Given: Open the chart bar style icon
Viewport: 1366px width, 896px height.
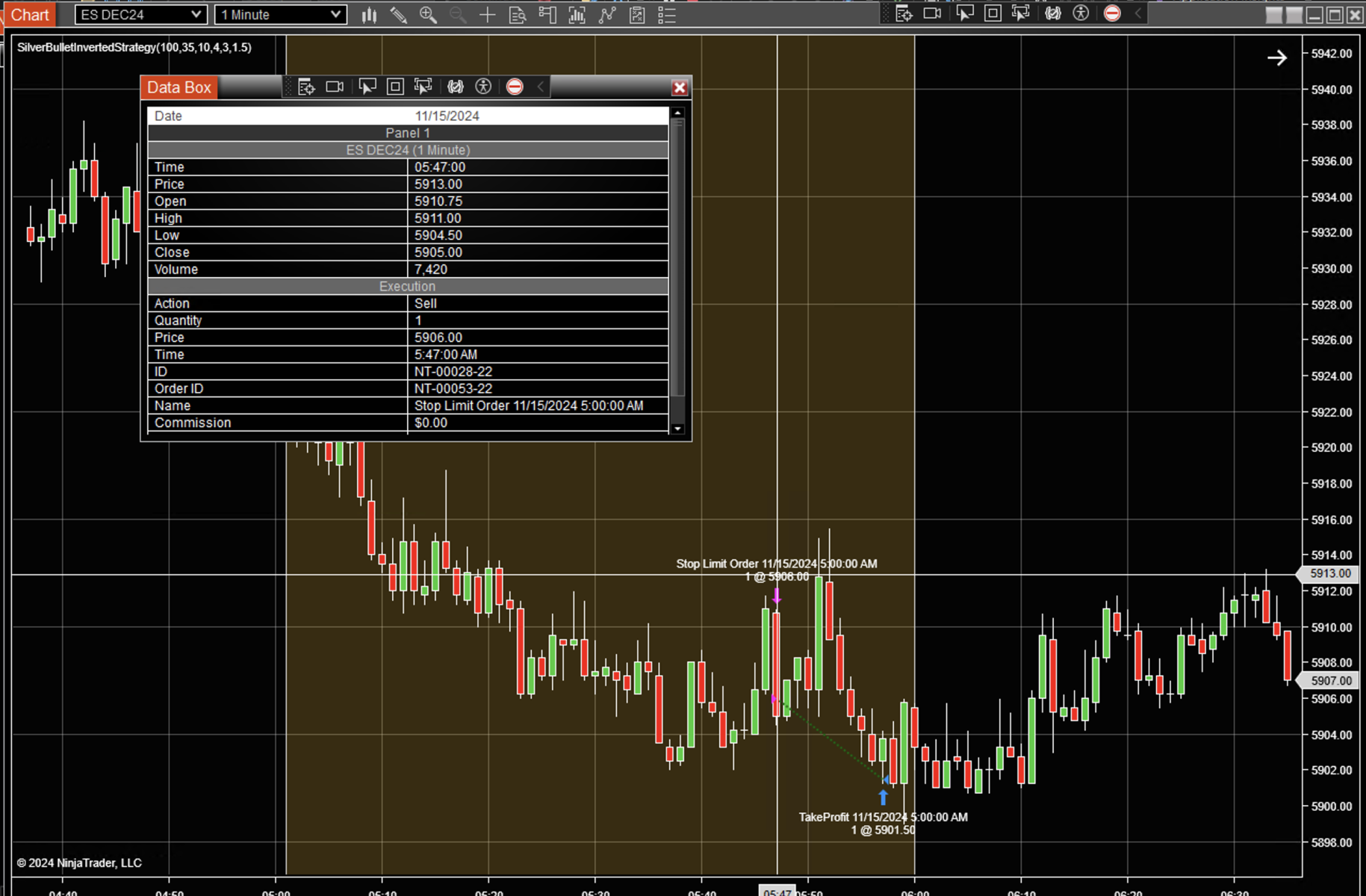Looking at the screenshot, I should click(x=369, y=15).
